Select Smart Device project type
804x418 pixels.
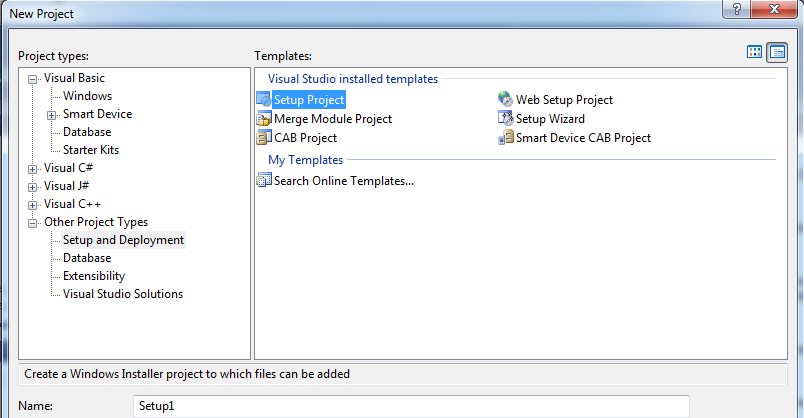click(x=97, y=114)
